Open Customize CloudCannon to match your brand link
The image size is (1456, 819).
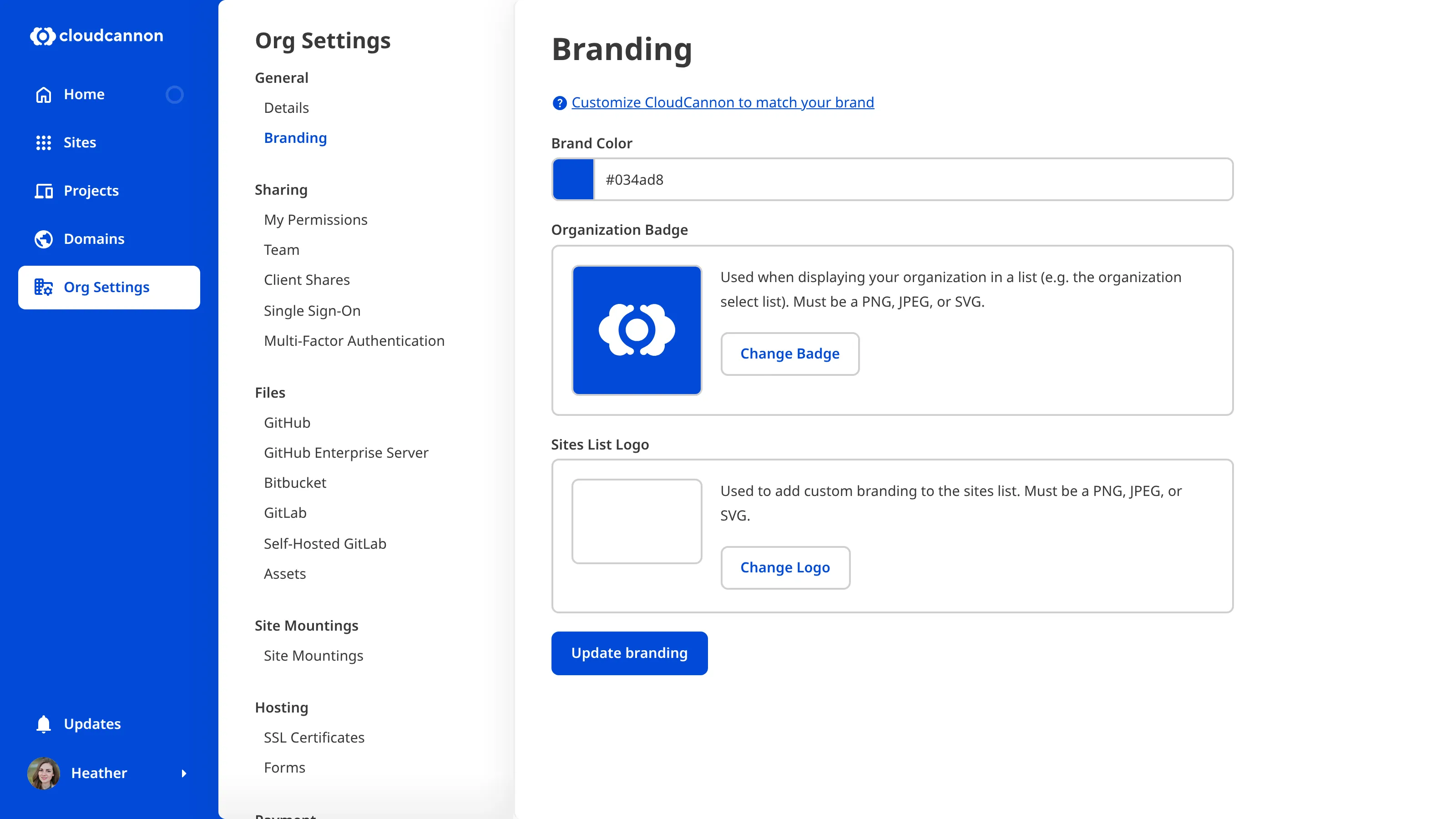(x=723, y=102)
